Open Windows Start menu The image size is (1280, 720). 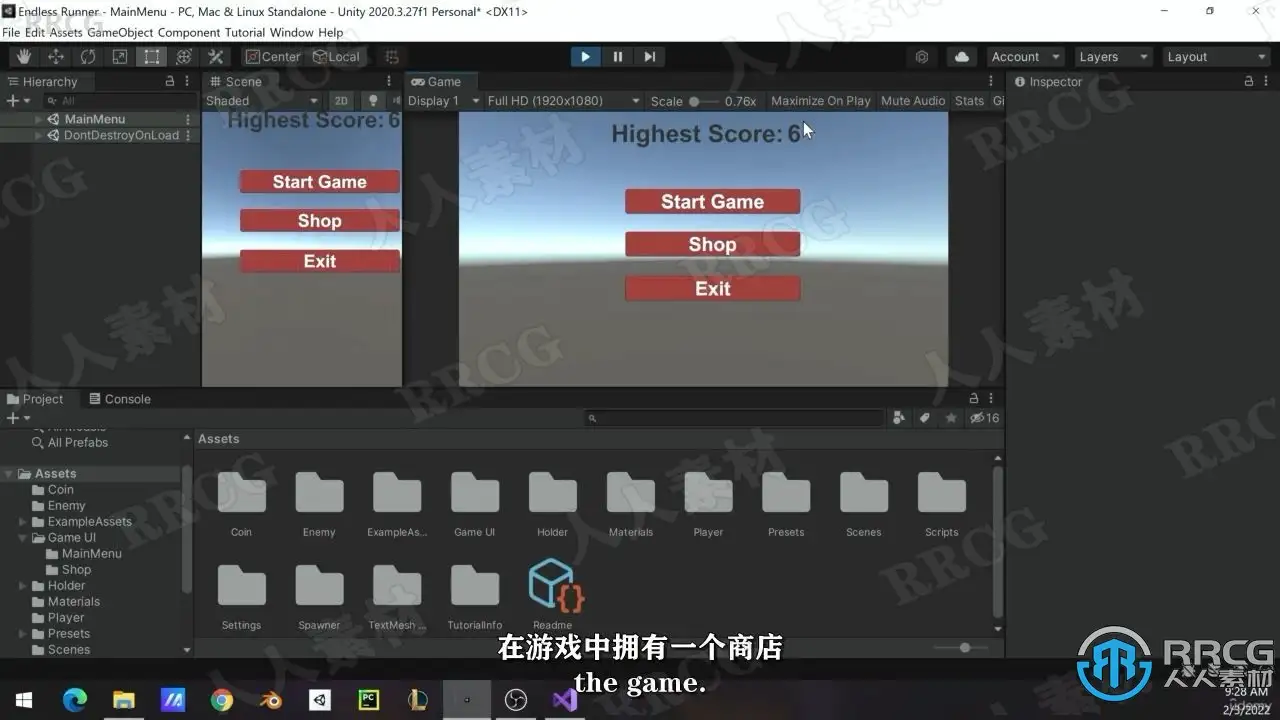(24, 700)
